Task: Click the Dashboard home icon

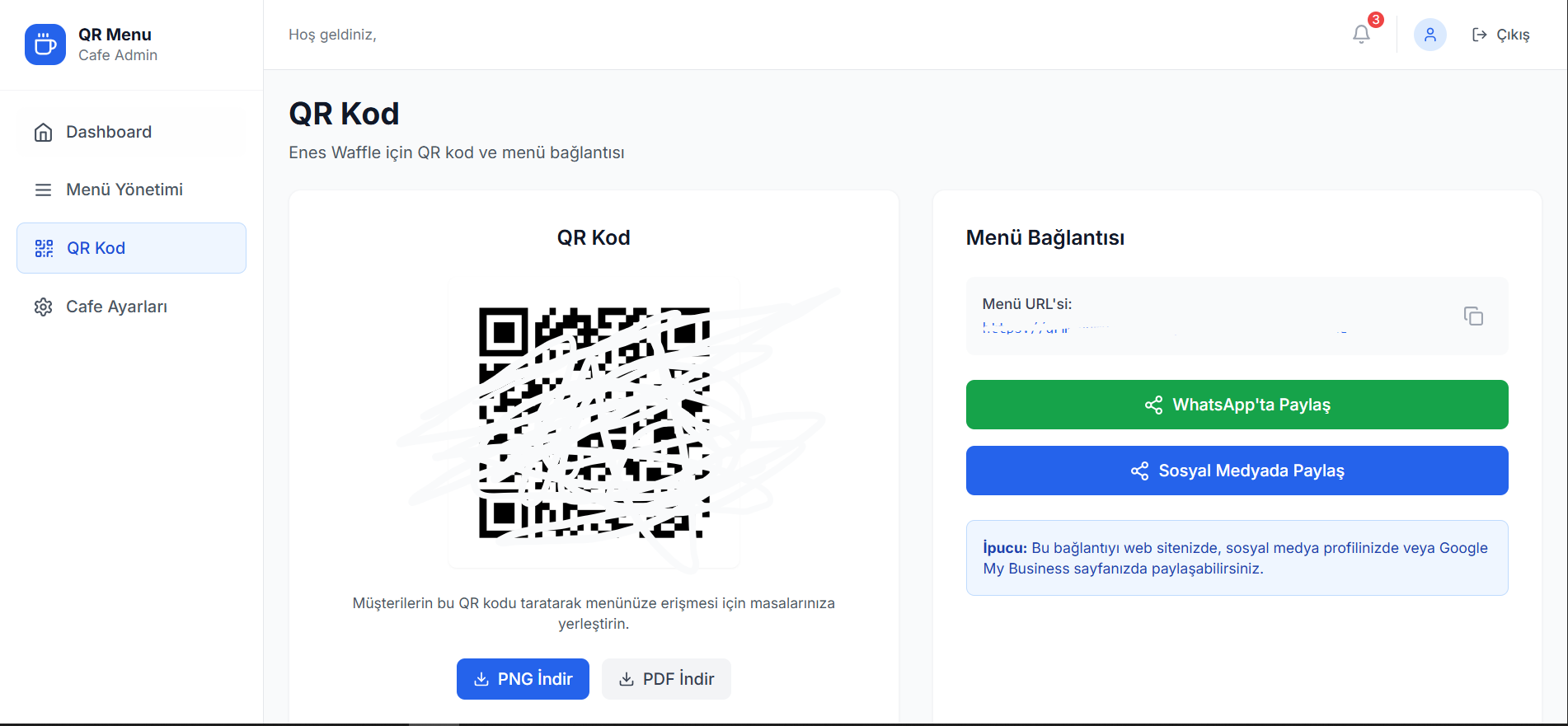Action: click(x=44, y=132)
